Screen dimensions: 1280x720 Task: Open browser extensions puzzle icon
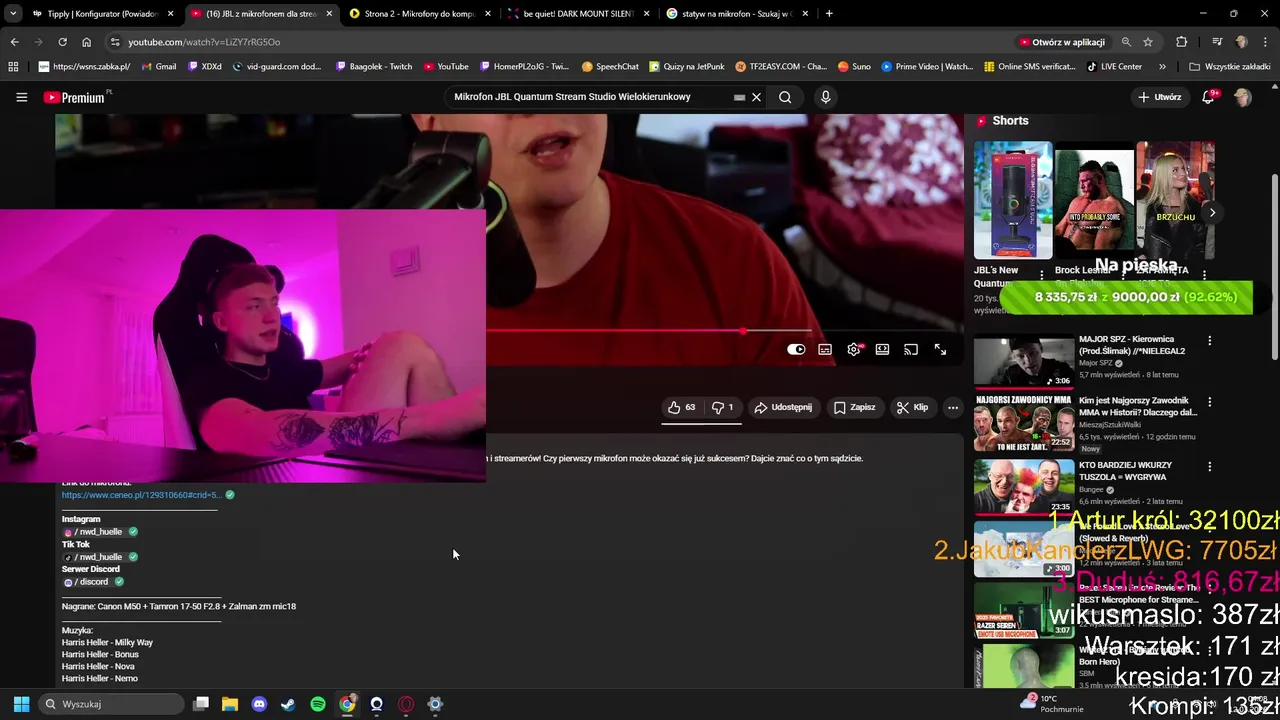click(x=1182, y=42)
